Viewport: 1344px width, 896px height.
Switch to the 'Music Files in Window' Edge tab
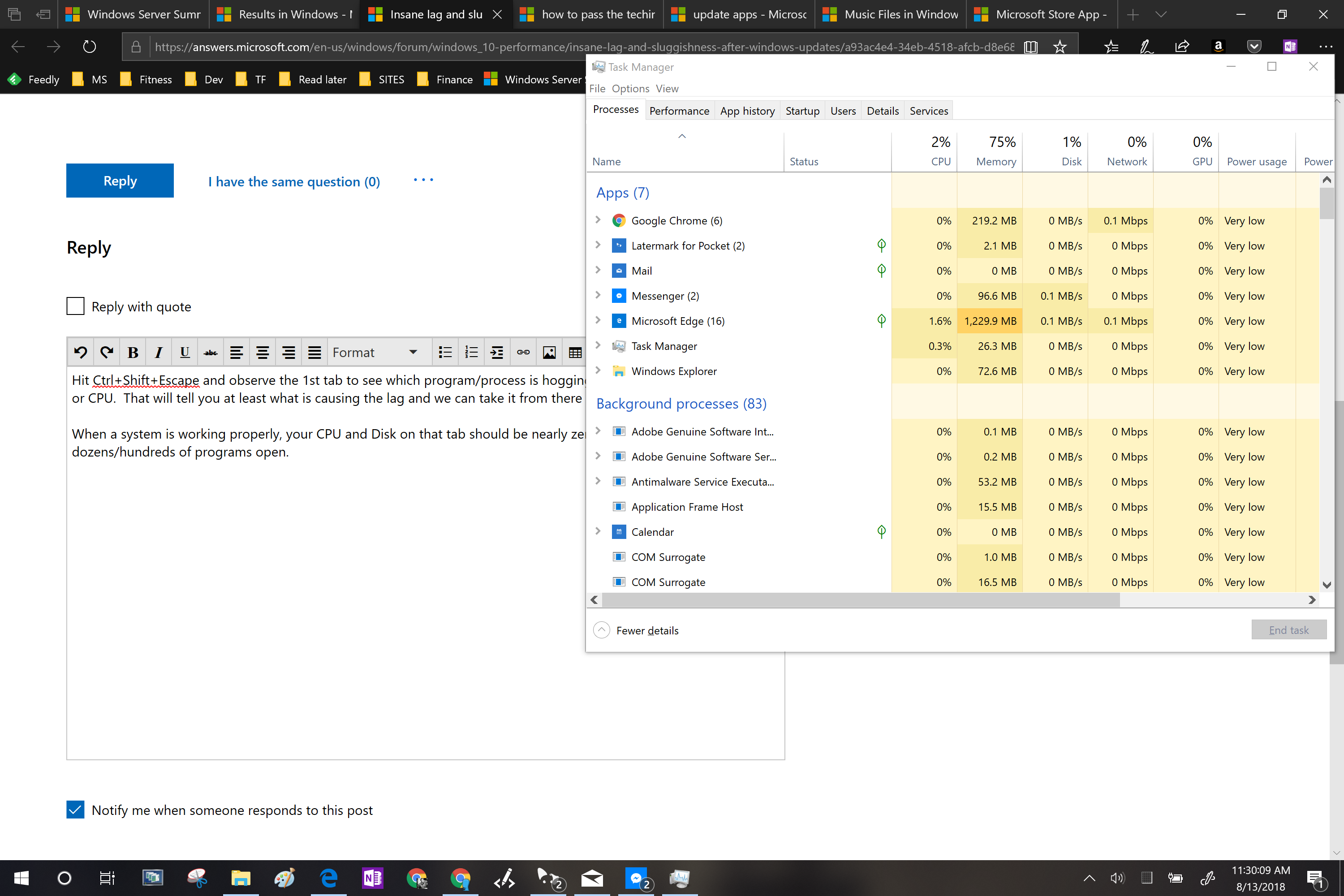point(892,14)
